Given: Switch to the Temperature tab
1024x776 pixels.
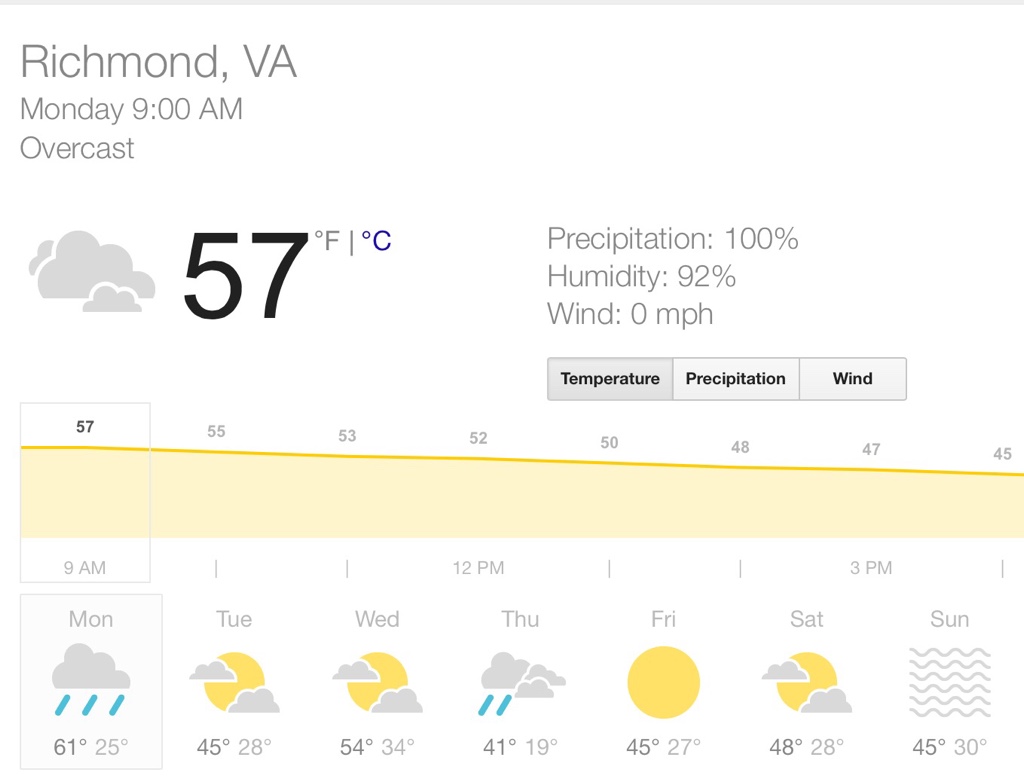Looking at the screenshot, I should 610,379.
